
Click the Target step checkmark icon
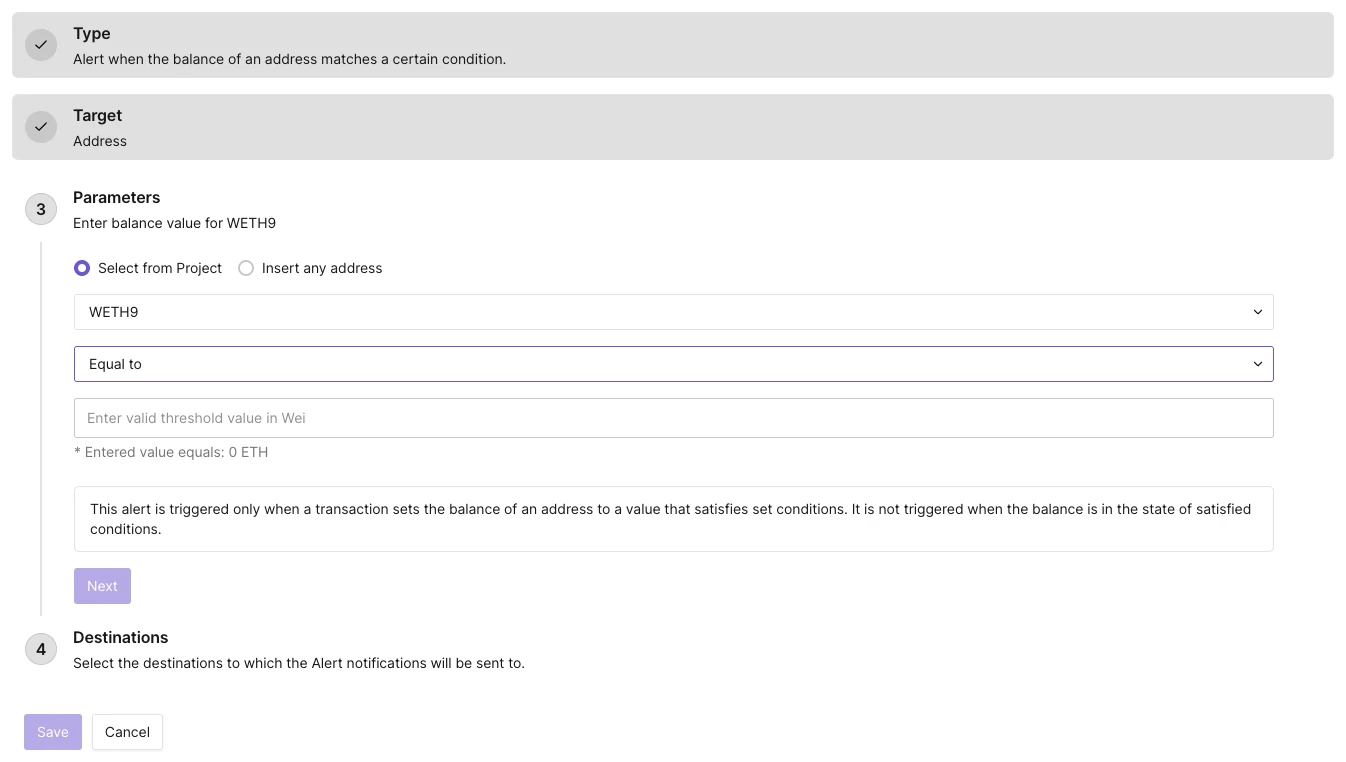coord(41,127)
